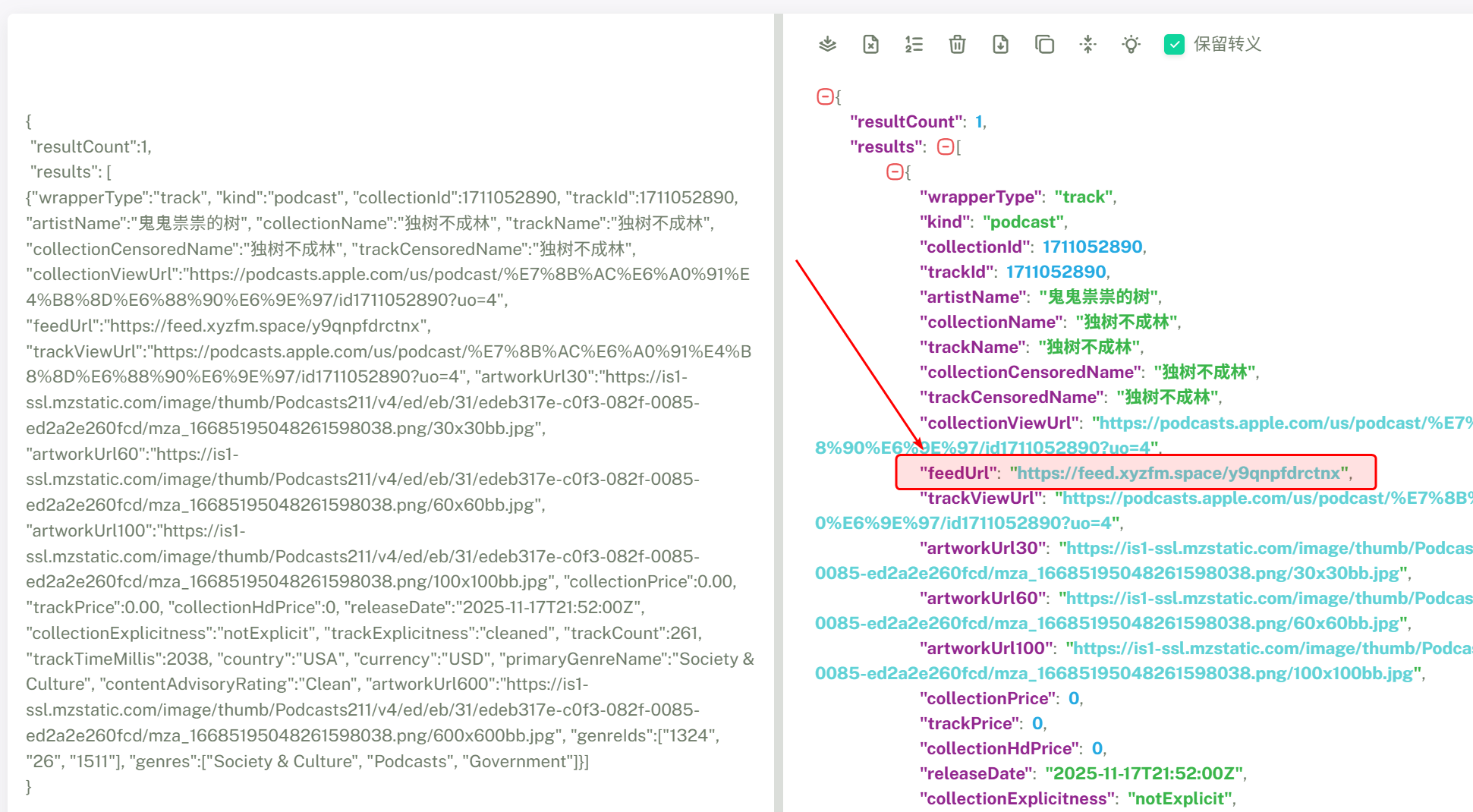1473x812 pixels.
Task: Click the vertical divider between panels
Action: pos(779,410)
